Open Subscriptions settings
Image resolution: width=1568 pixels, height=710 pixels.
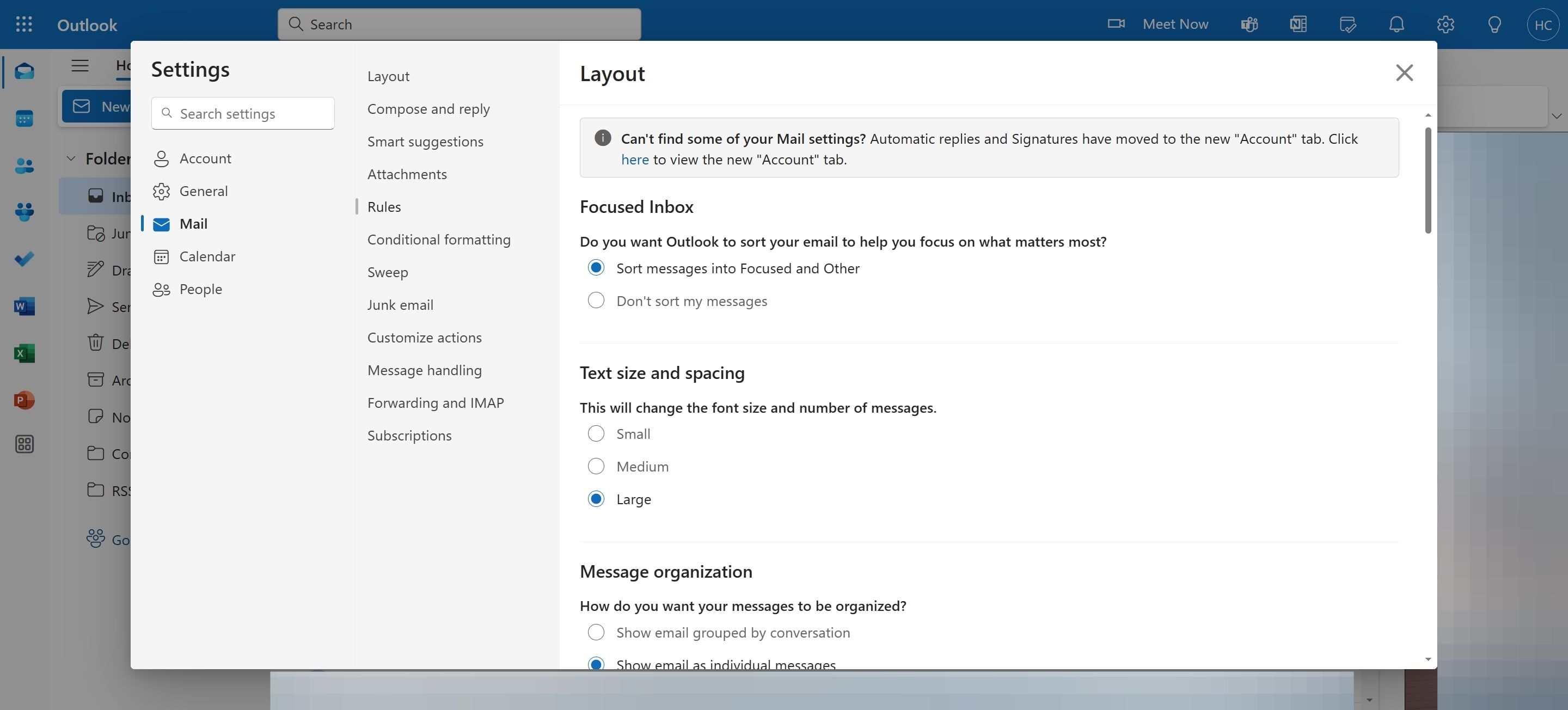(409, 436)
